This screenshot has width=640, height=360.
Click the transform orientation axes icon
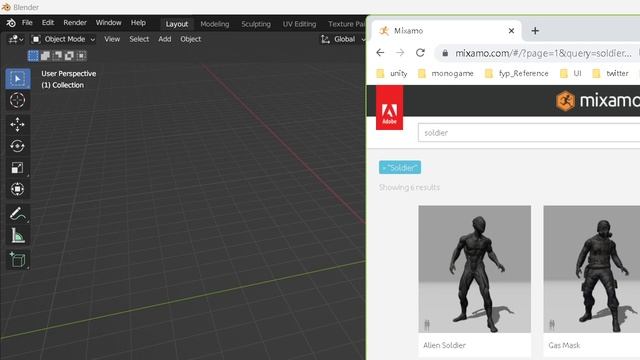coord(325,39)
